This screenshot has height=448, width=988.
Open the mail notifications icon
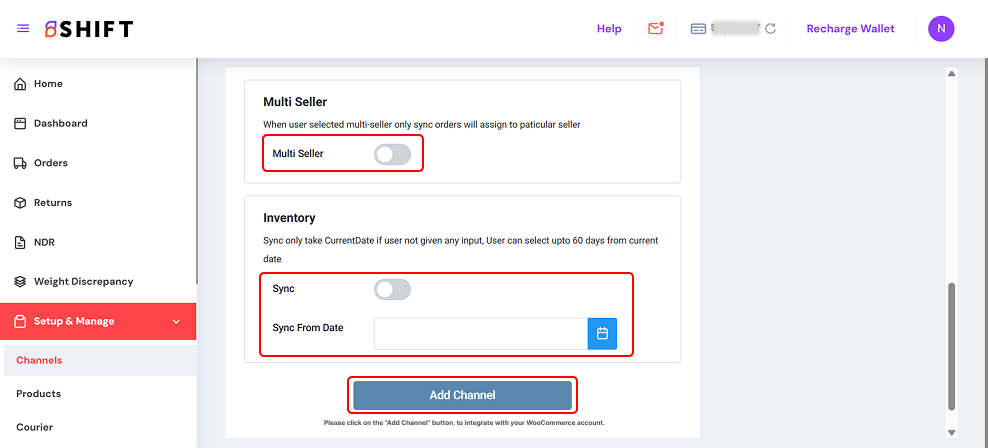(656, 29)
